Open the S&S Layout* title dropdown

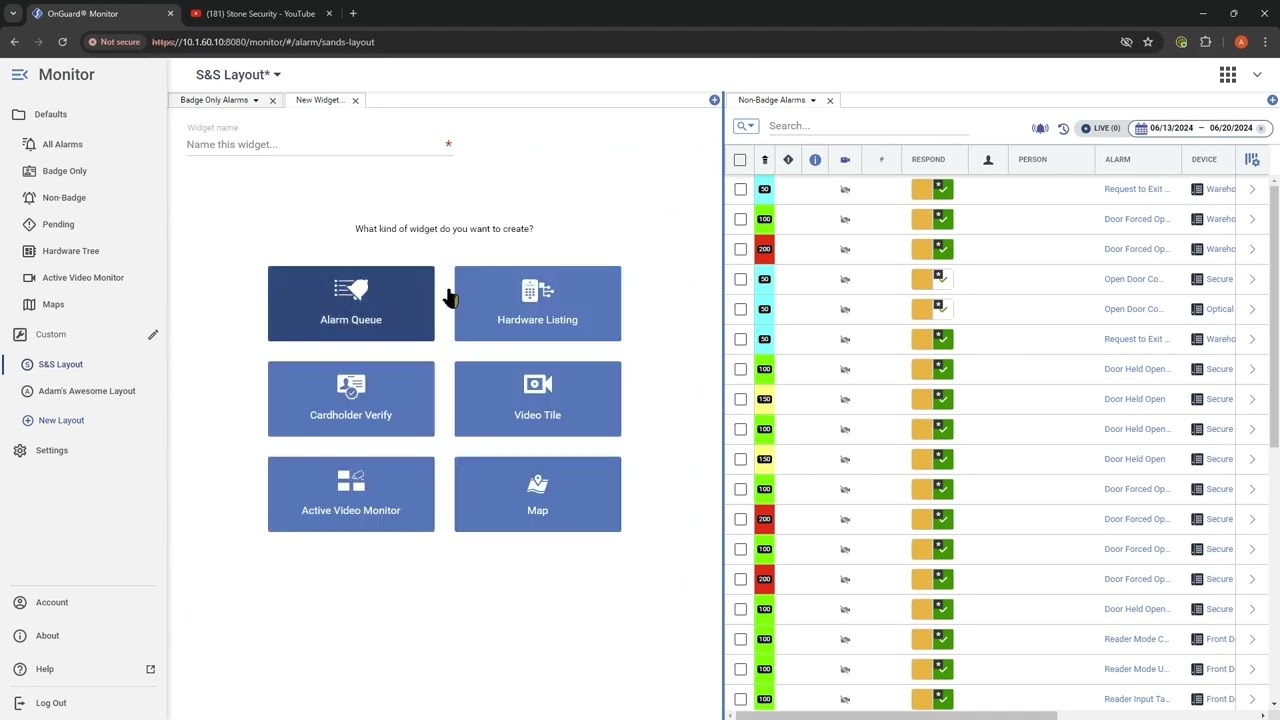[238, 75]
